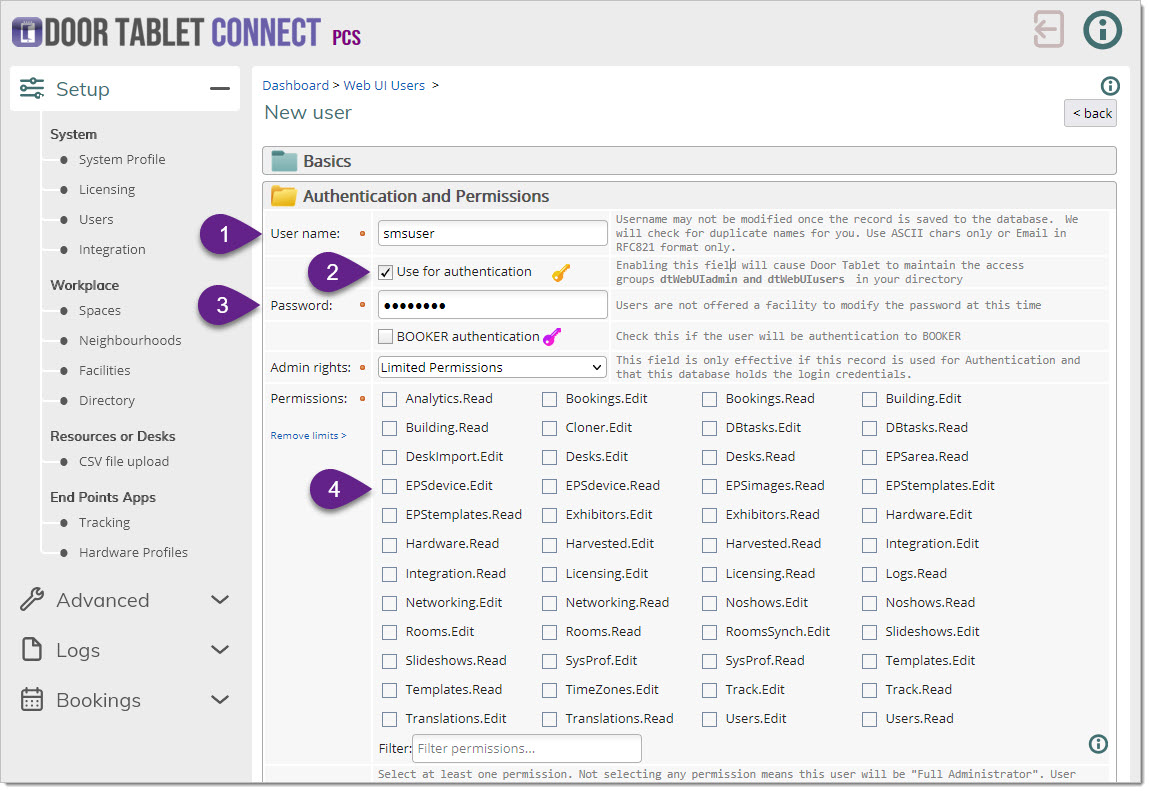Tick the EPSdevice.Edit permission checkbox

tap(389, 486)
